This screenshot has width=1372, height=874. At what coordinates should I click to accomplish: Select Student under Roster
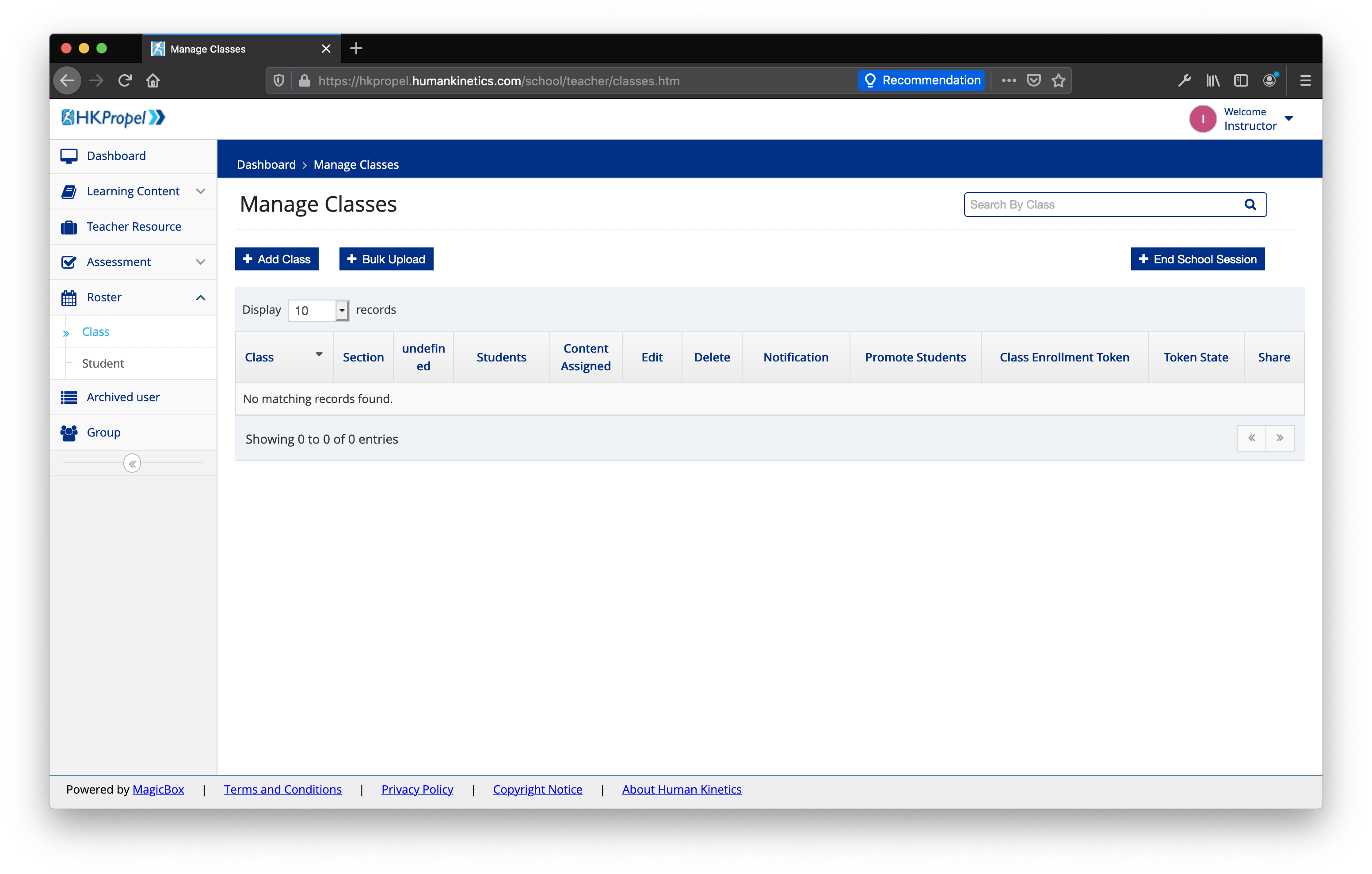pos(103,364)
